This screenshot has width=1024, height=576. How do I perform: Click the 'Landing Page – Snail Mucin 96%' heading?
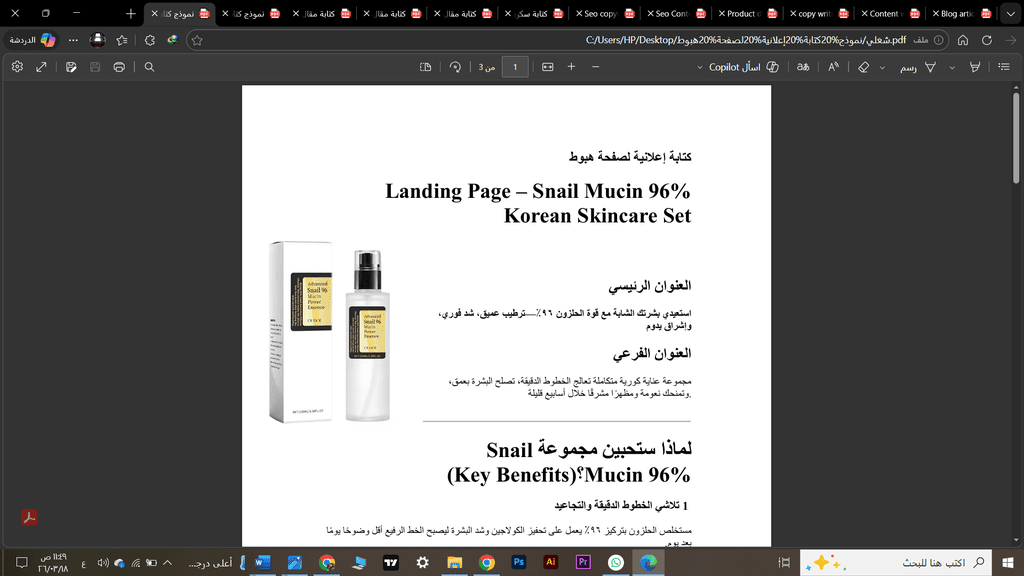pos(537,191)
